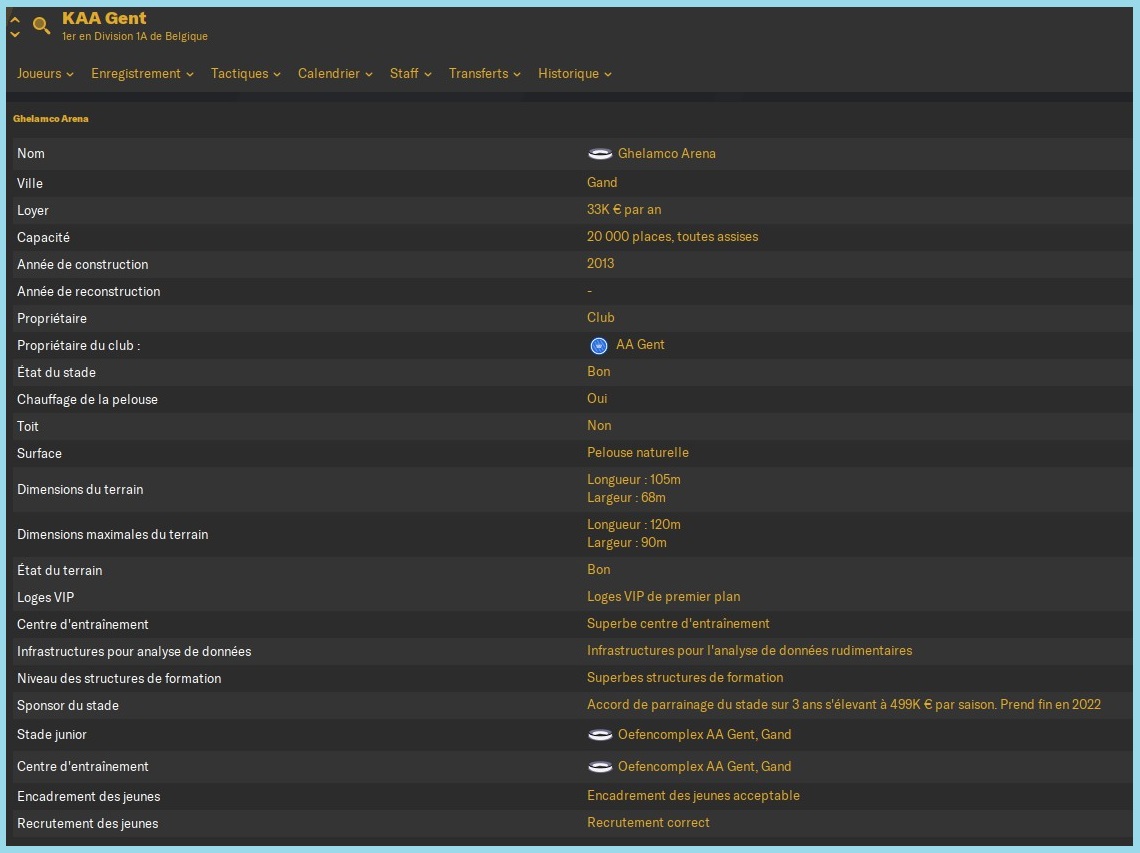Click the down arrow beside the club name
Image resolution: width=1140 pixels, height=853 pixels.
15,34
